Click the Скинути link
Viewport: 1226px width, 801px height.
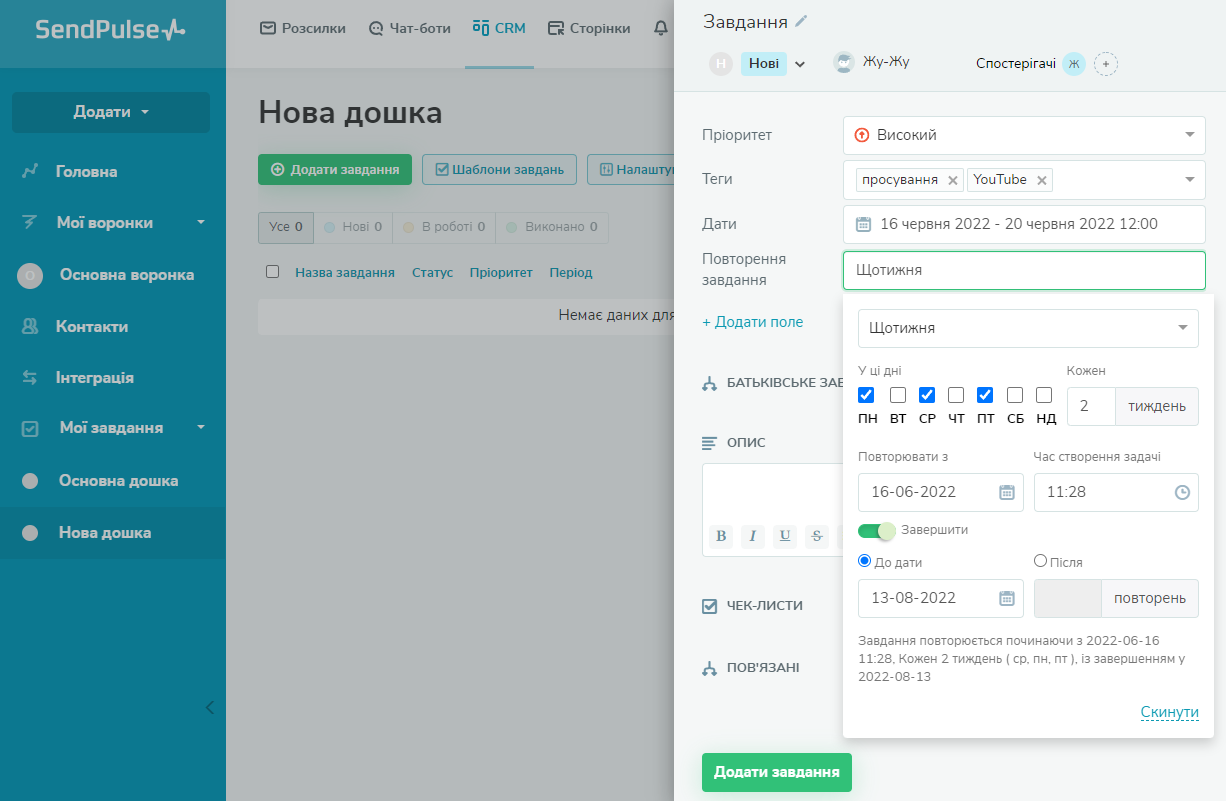1169,713
